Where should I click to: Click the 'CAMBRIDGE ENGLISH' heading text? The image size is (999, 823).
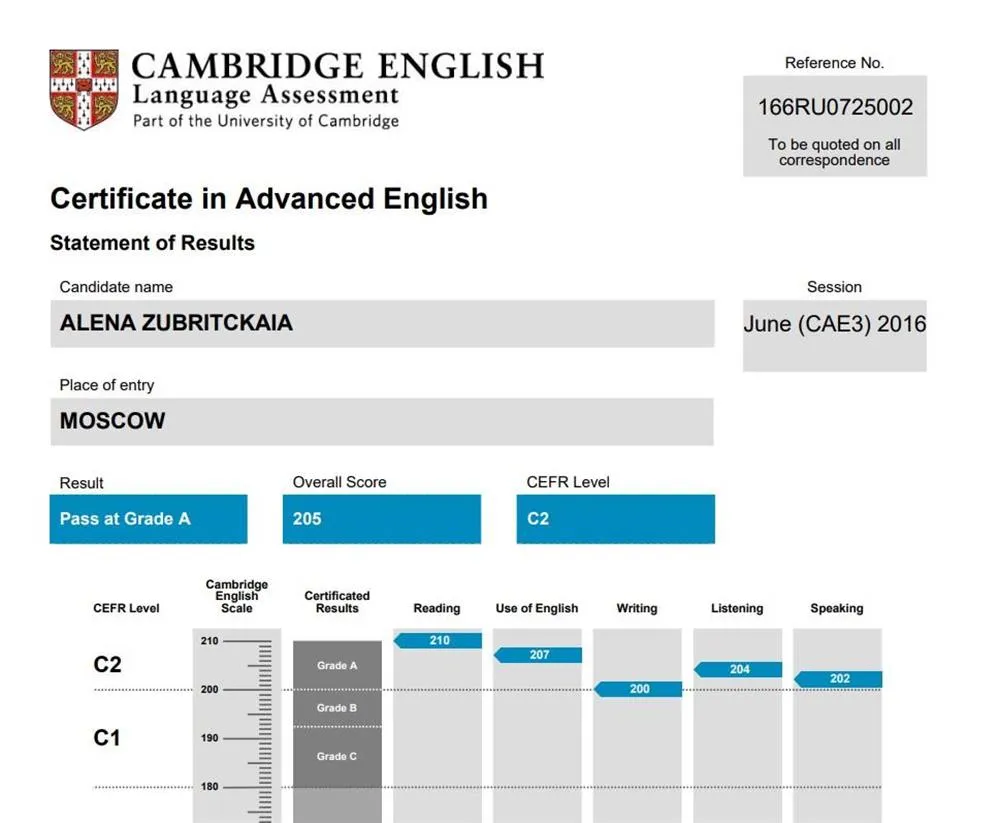338,66
